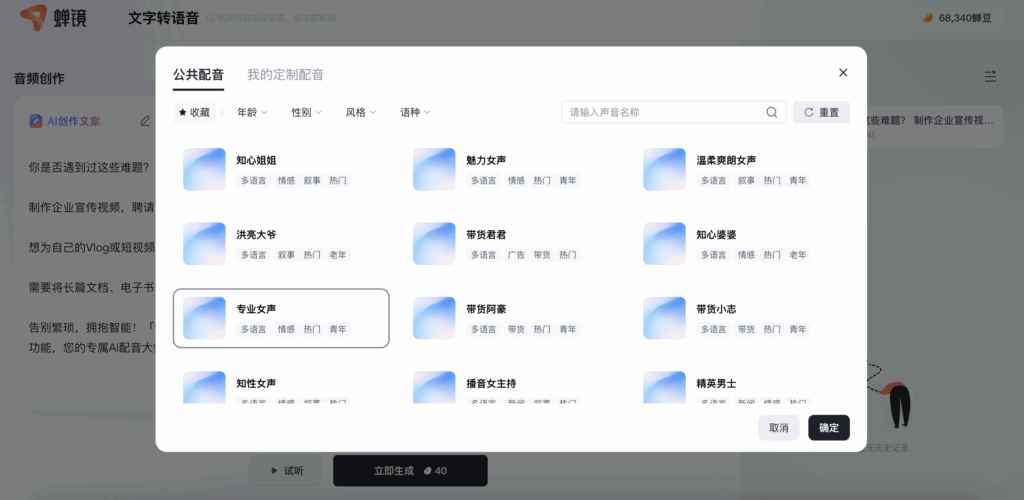1024x500 pixels.
Task: Click the 蝉镜 logo icon
Action: (33, 18)
